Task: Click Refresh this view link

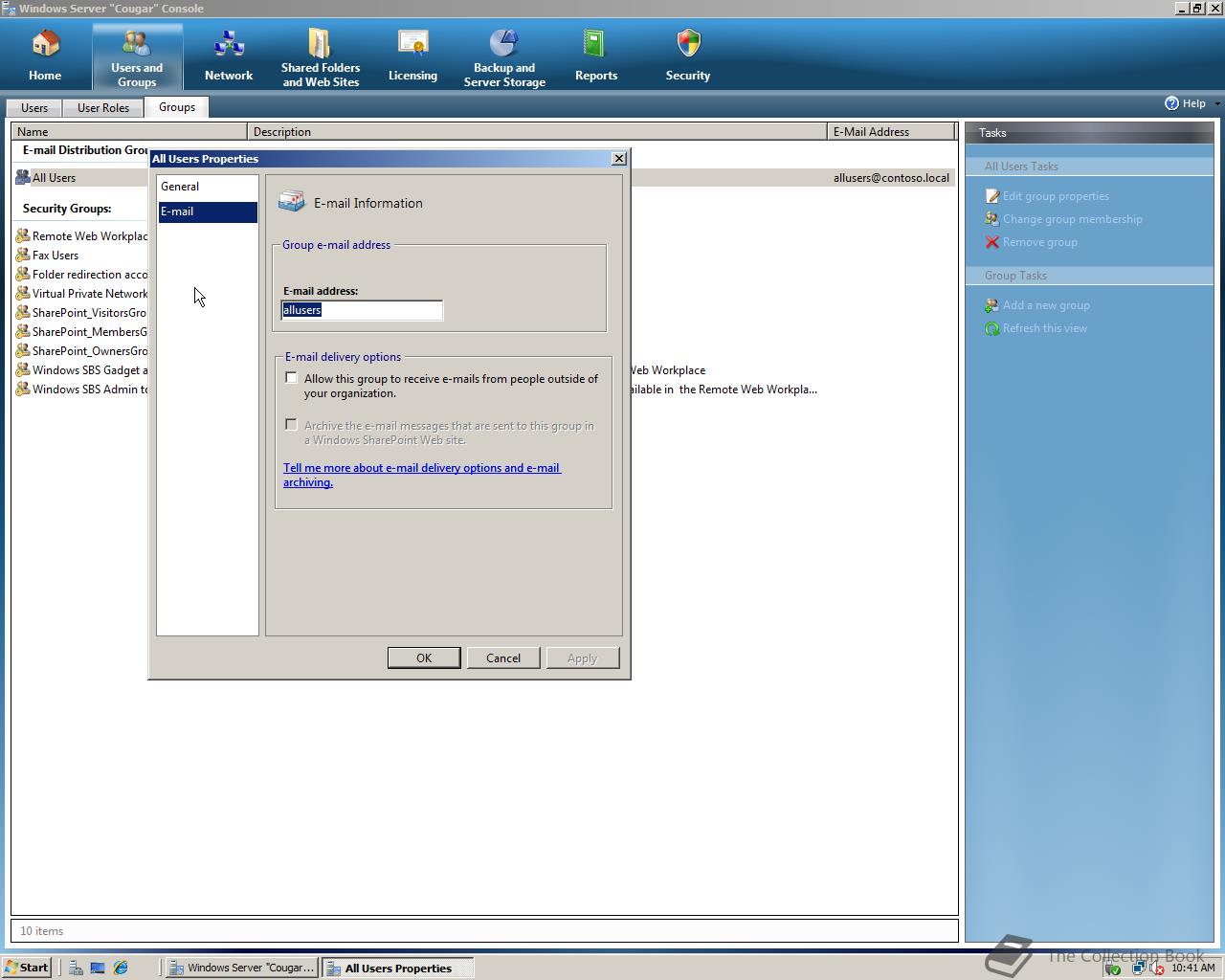Action: pos(1045,328)
